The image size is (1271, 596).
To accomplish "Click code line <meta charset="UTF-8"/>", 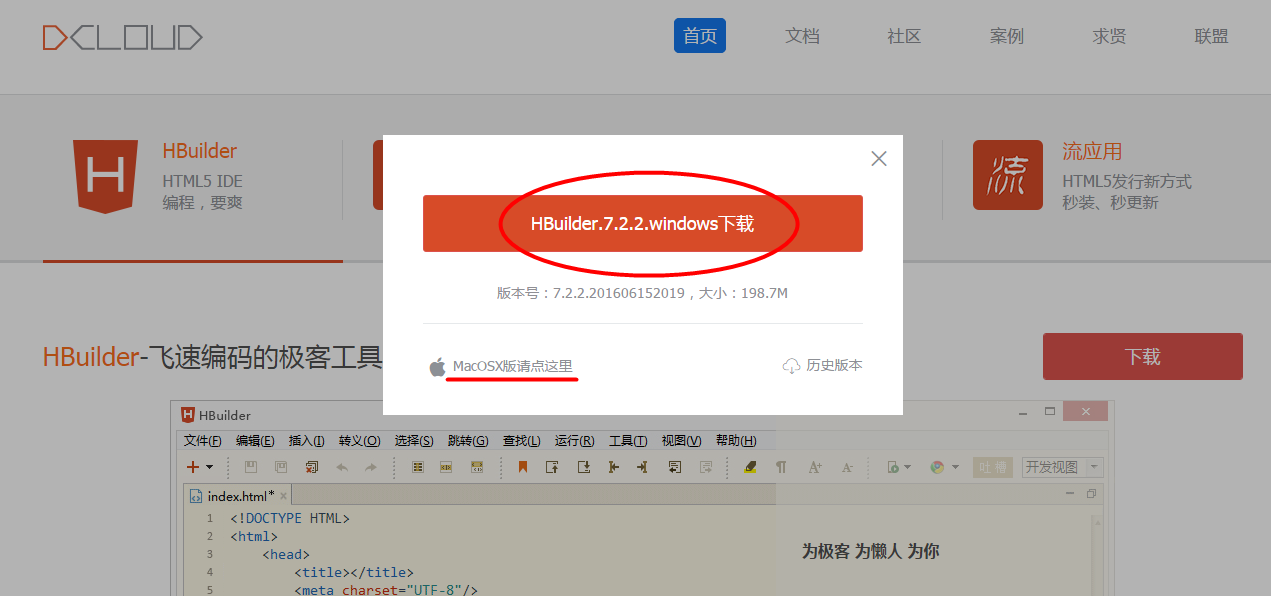I will 387,590.
